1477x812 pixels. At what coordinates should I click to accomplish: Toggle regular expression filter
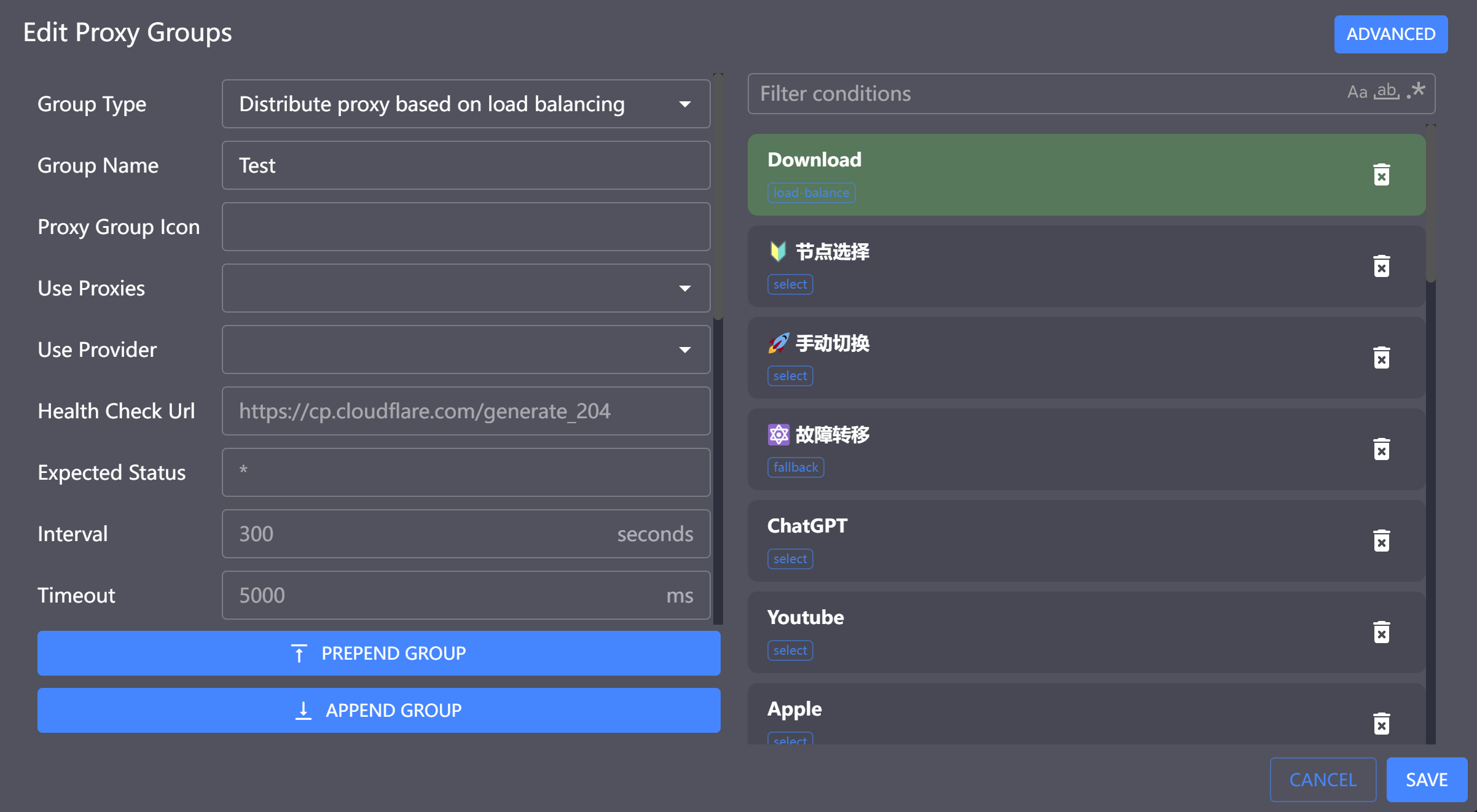coord(1416,91)
